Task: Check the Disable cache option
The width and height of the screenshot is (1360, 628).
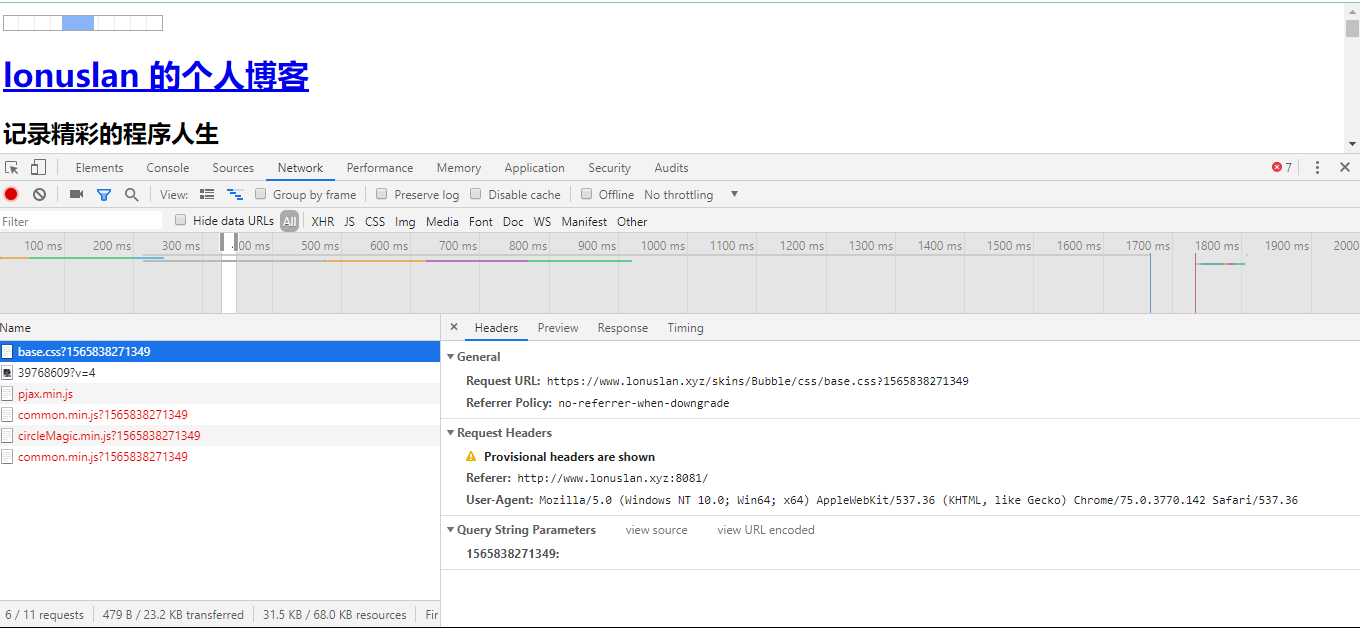Action: click(x=476, y=195)
